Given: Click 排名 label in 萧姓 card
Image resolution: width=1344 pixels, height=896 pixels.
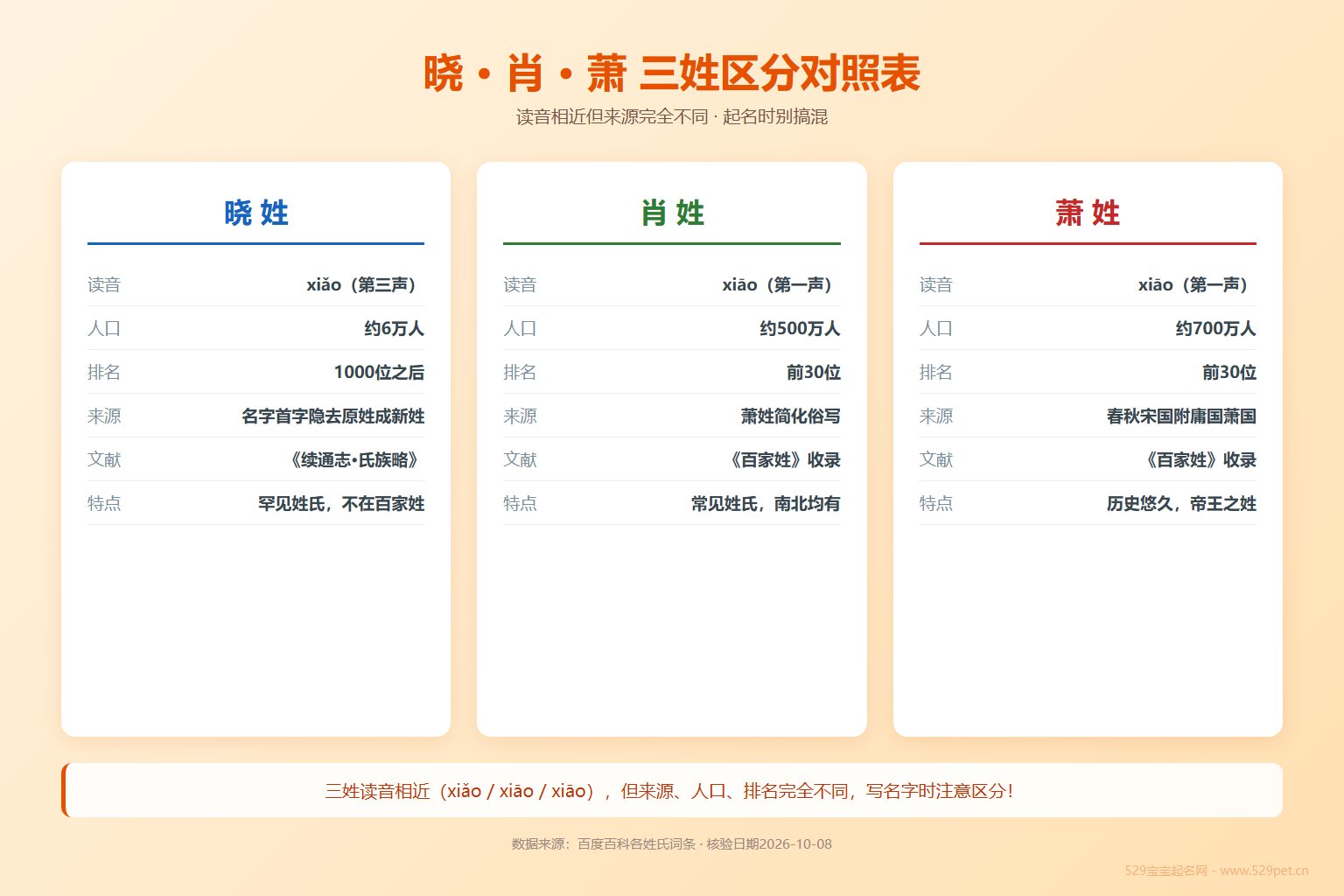Looking at the screenshot, I should pyautogui.click(x=935, y=372).
